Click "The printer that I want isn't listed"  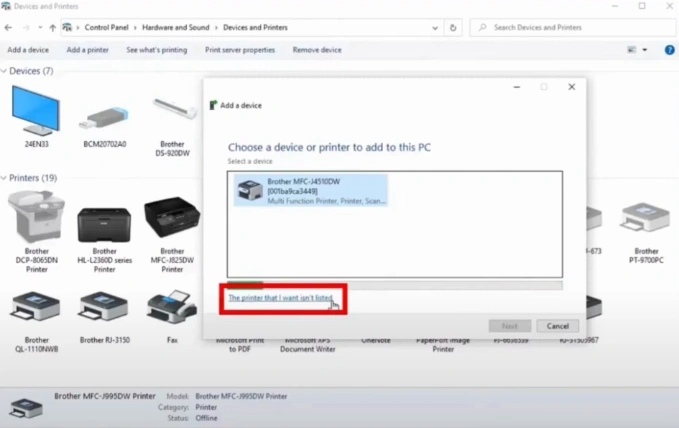click(x=279, y=298)
